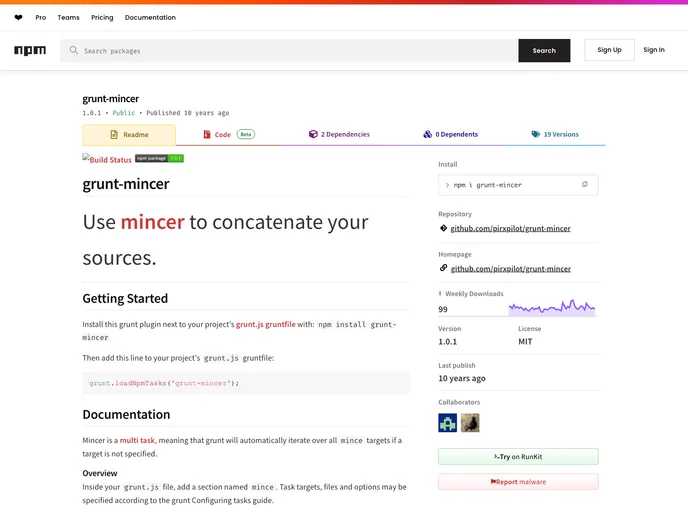The width and height of the screenshot is (688, 512).
Task: Click the homepage chain link icon
Action: pyautogui.click(x=443, y=268)
